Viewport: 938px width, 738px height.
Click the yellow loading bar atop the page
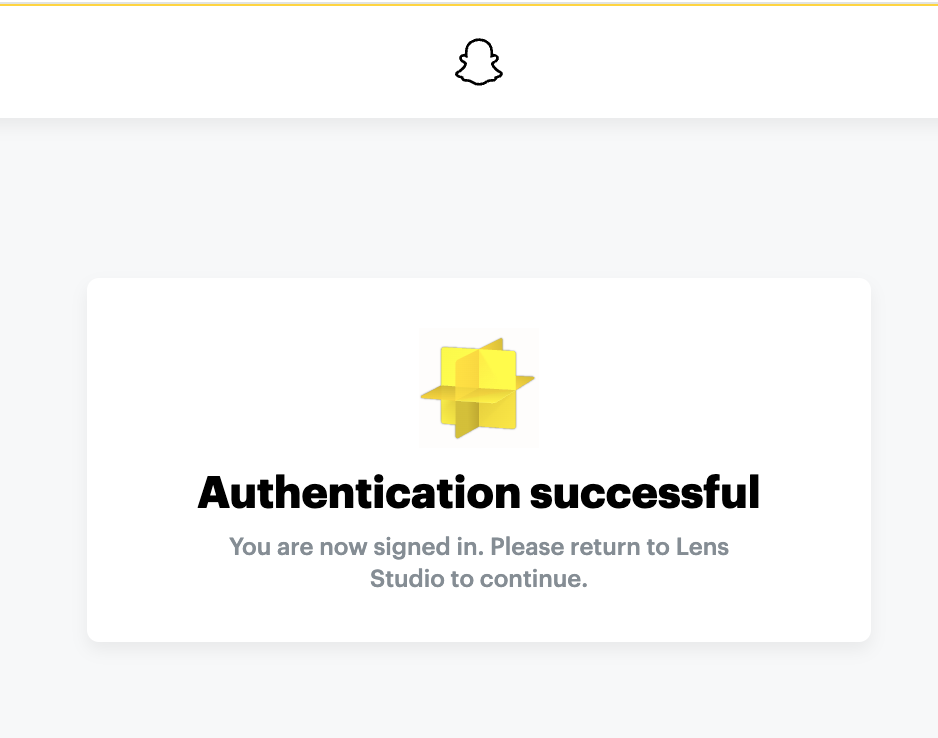pyautogui.click(x=469, y=3)
